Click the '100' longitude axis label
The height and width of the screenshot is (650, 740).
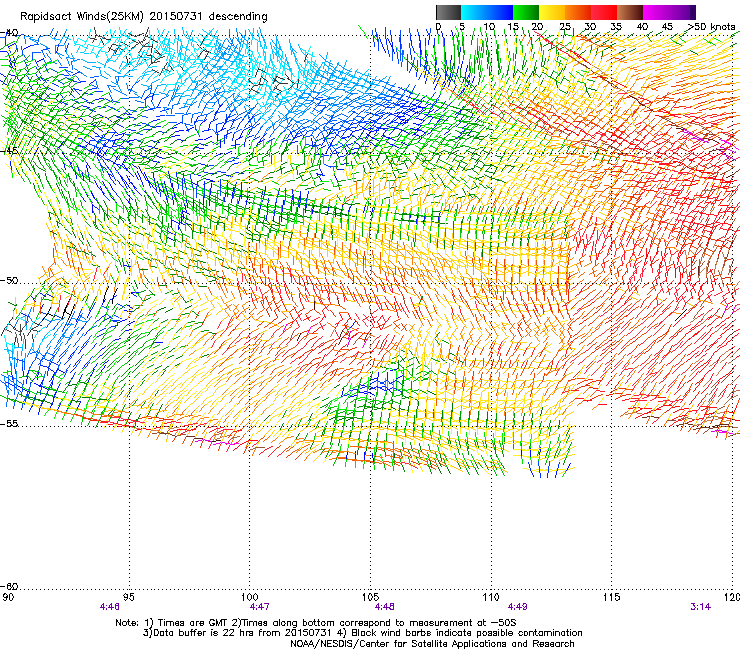click(x=250, y=597)
